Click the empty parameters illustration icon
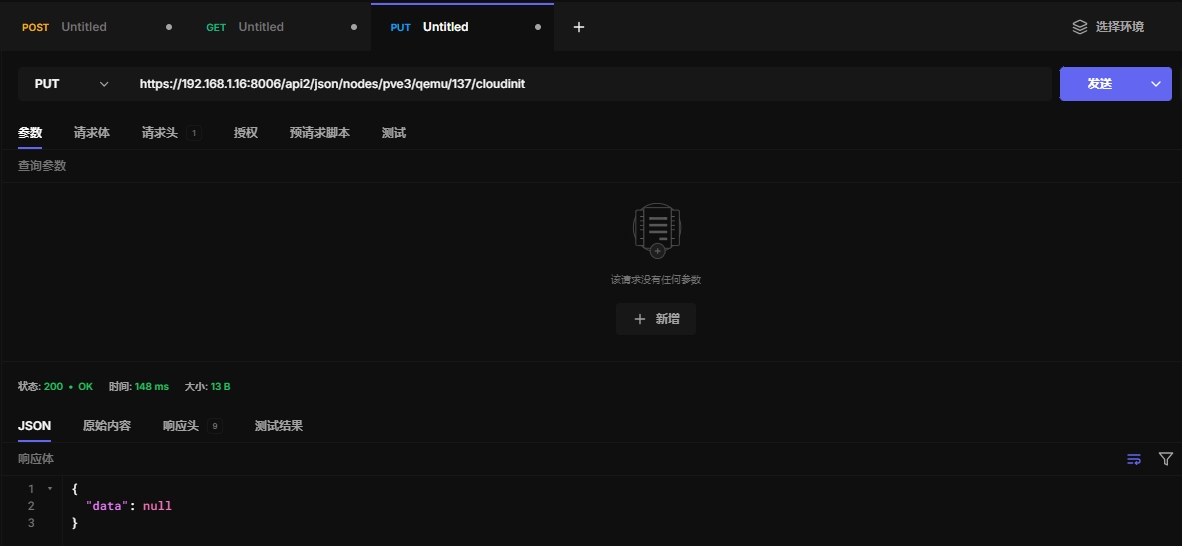This screenshot has width=1182, height=546. (x=656, y=230)
